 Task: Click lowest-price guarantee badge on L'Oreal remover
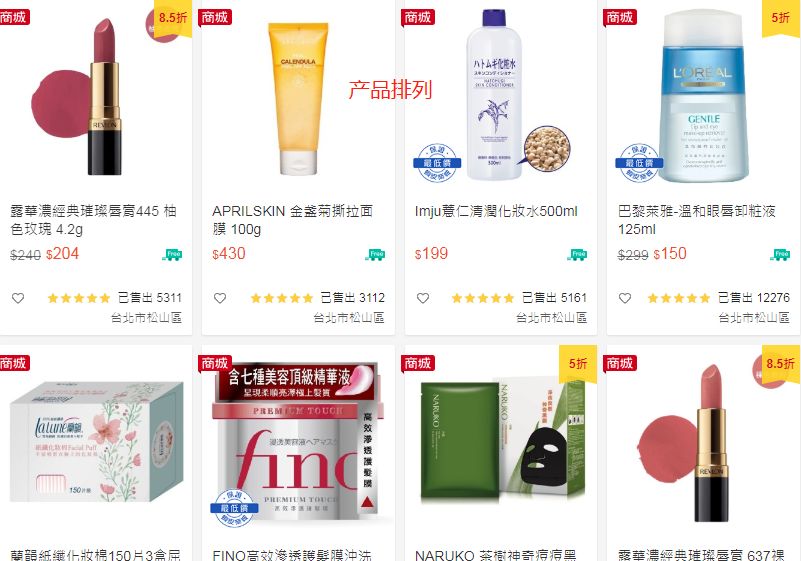point(639,162)
